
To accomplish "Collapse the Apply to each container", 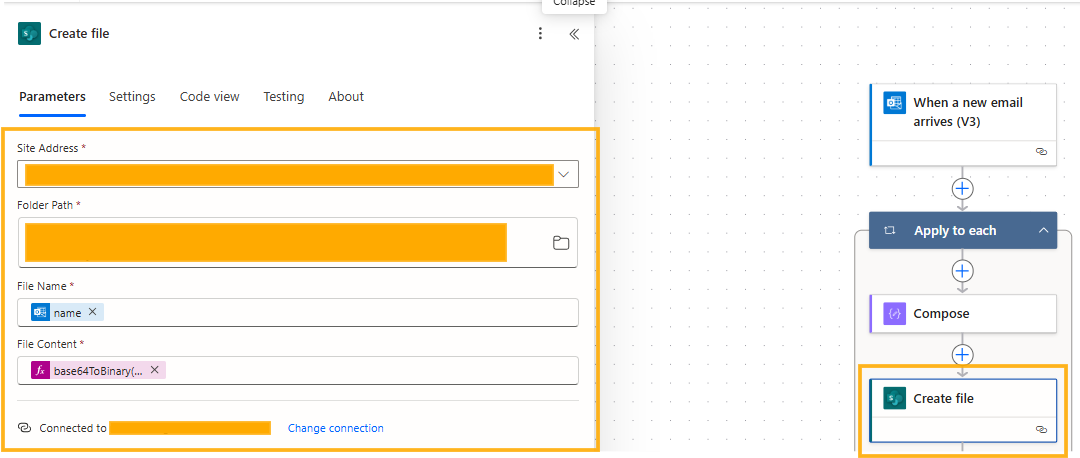I will pyautogui.click(x=1043, y=231).
